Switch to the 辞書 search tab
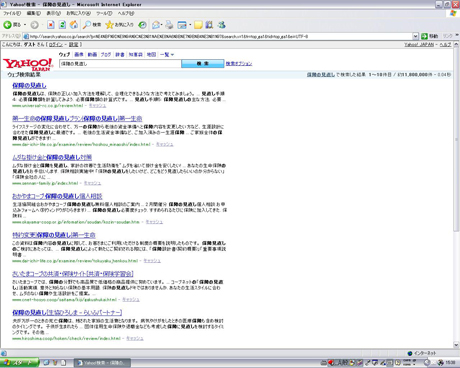The image size is (460, 368). click(120, 54)
